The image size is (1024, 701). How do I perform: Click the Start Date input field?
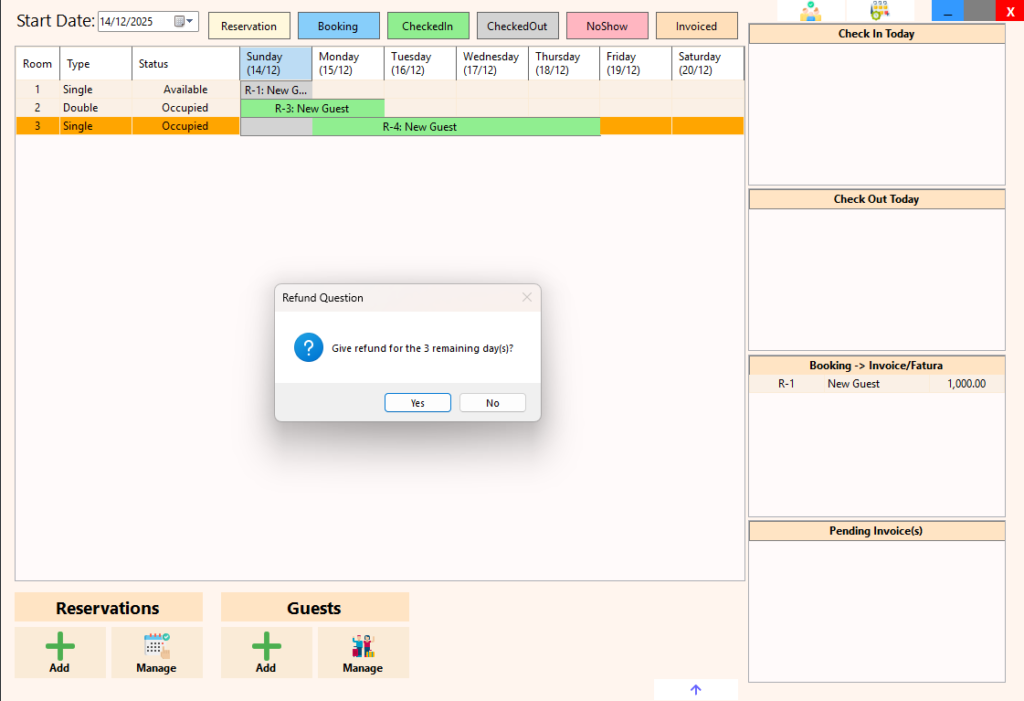click(x=134, y=21)
